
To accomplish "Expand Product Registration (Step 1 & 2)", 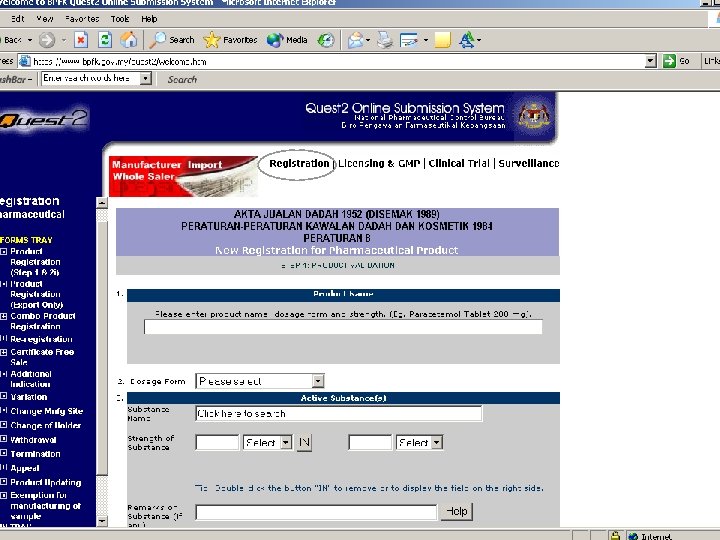I will 4,251.
